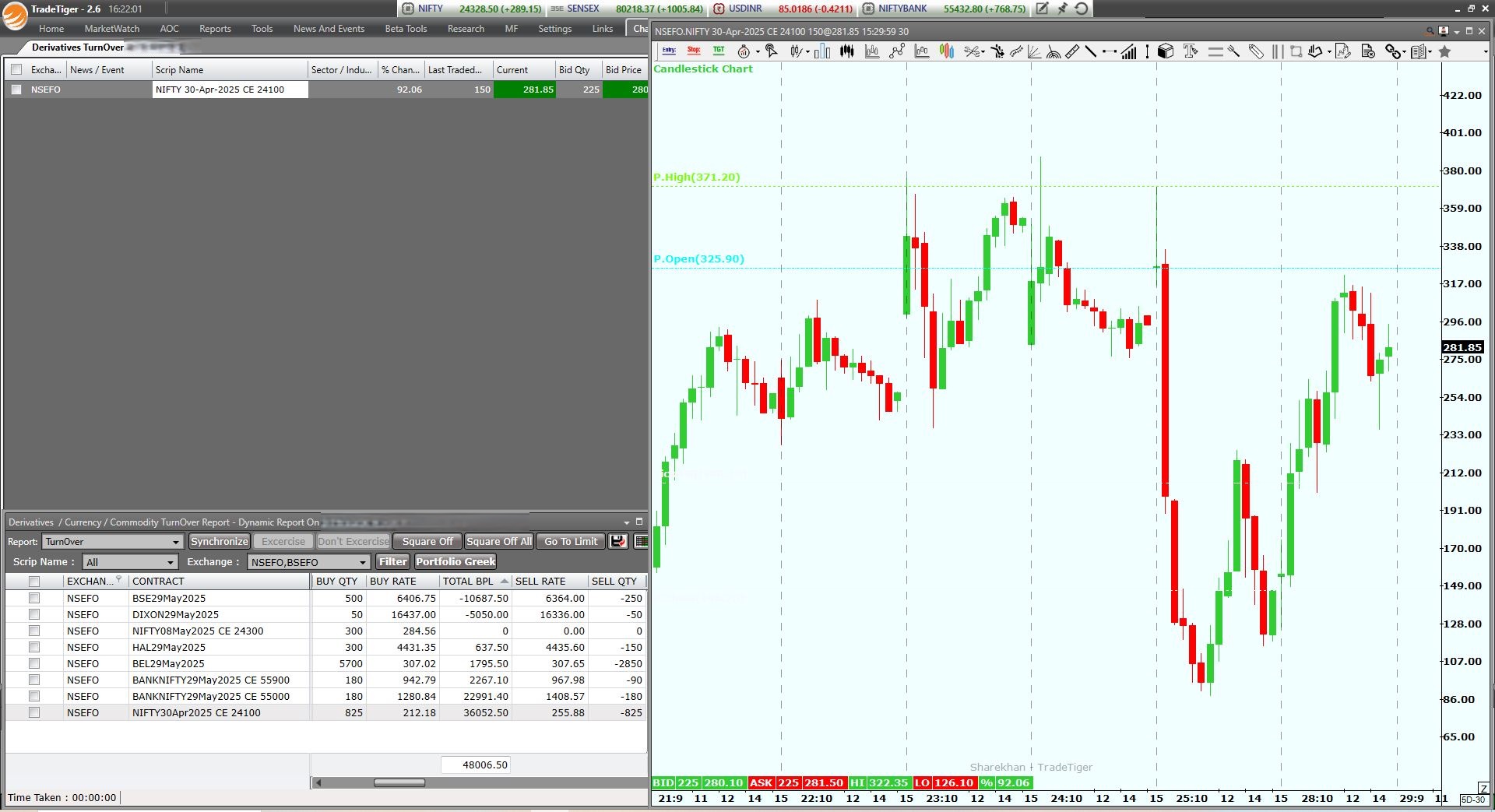Open the Exchange NSEFO,BSEFO dropdown
This screenshot has width=1495, height=812.
point(308,562)
